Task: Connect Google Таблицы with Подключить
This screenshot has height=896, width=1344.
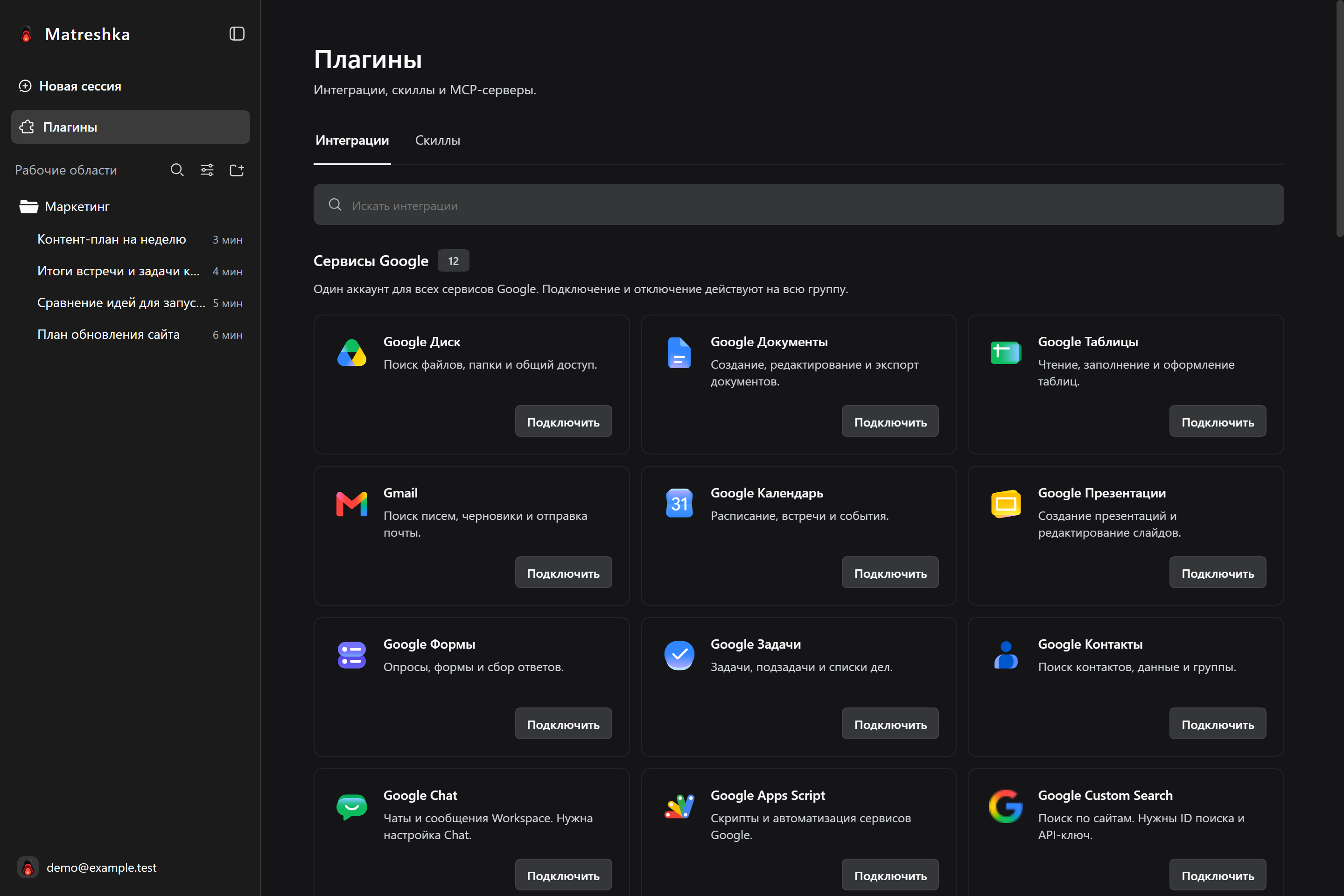Action: (x=1218, y=421)
